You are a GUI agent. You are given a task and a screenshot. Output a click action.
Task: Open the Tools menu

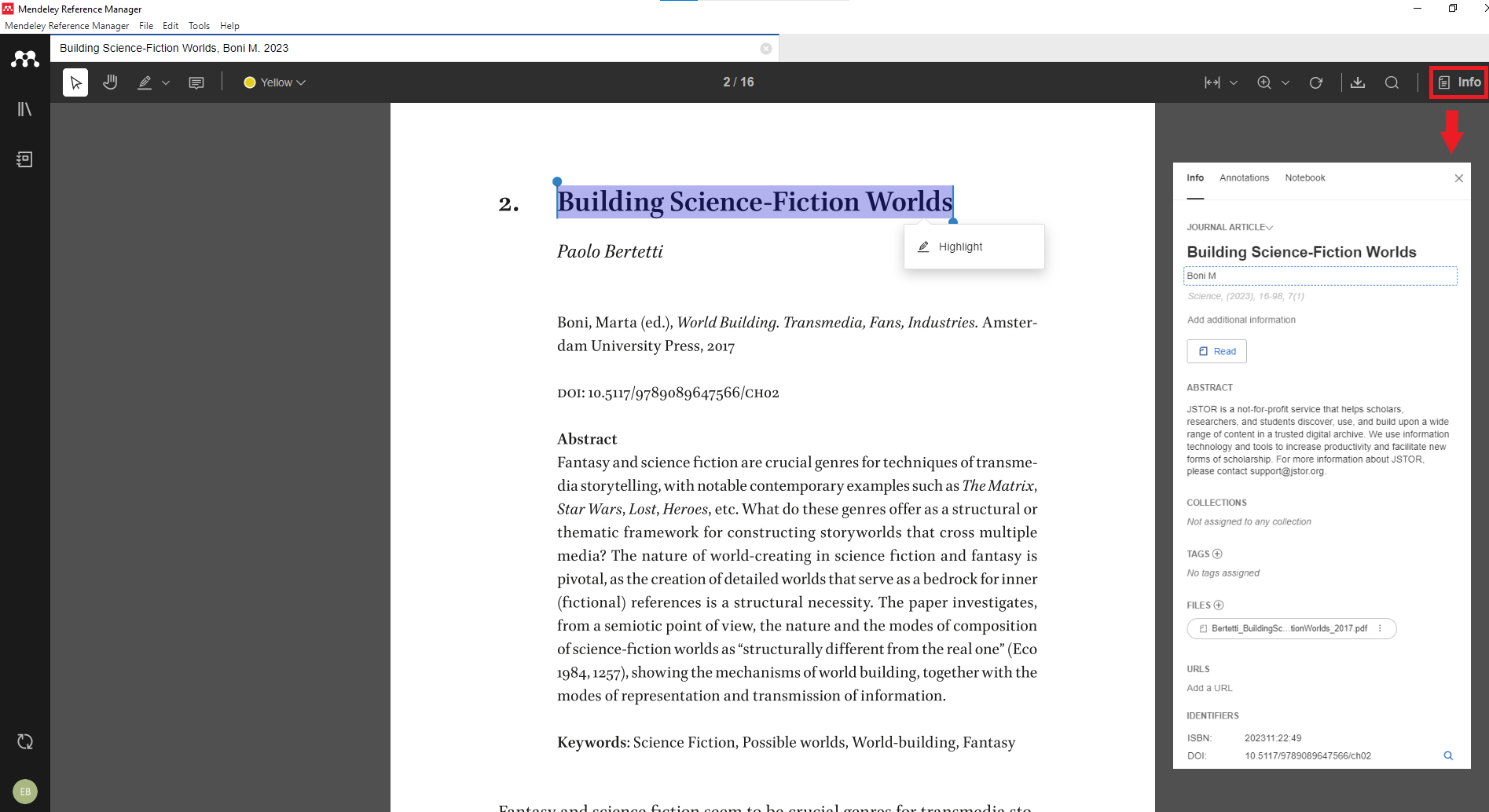199,26
